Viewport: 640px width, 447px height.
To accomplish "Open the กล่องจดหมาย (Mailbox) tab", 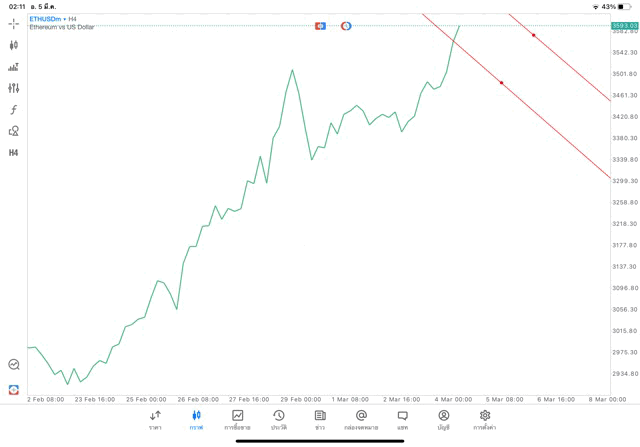I will [x=361, y=420].
